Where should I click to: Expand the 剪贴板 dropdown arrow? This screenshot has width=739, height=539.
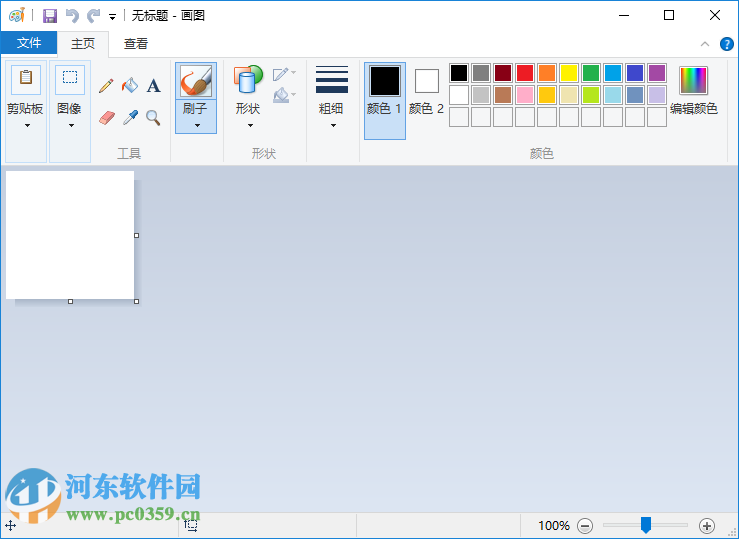pyautogui.click(x=27, y=125)
